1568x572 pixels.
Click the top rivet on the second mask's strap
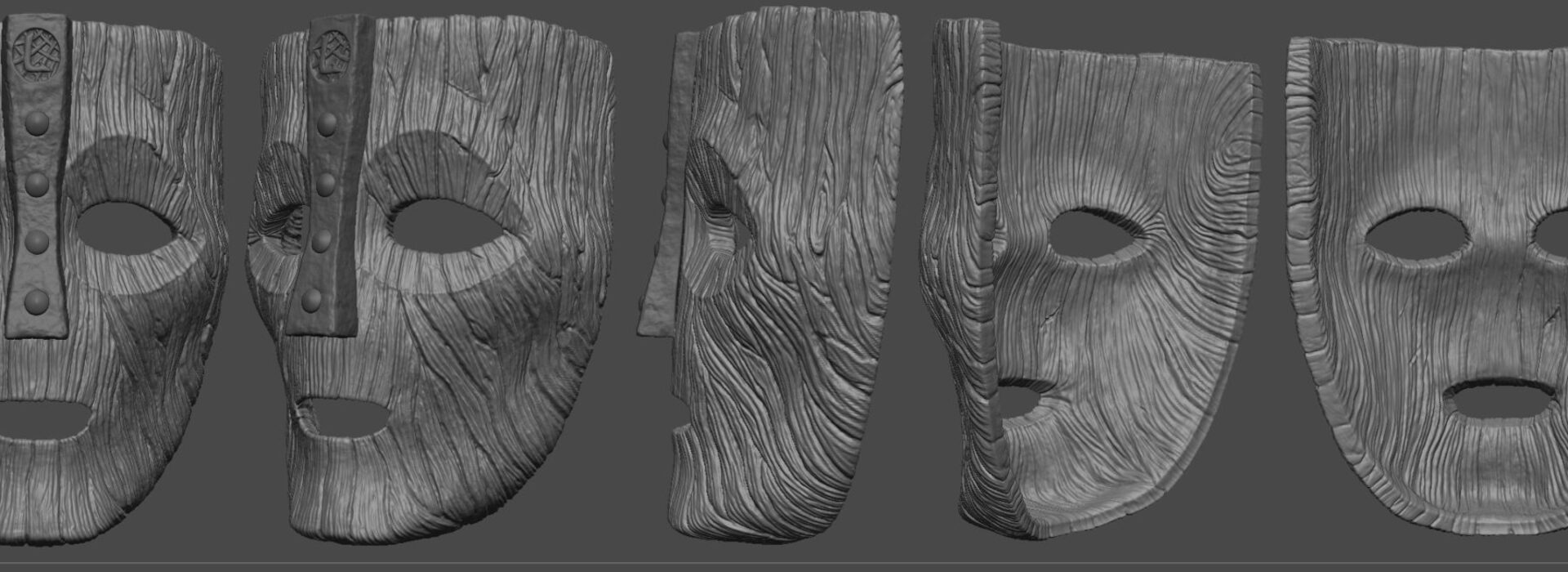327,124
